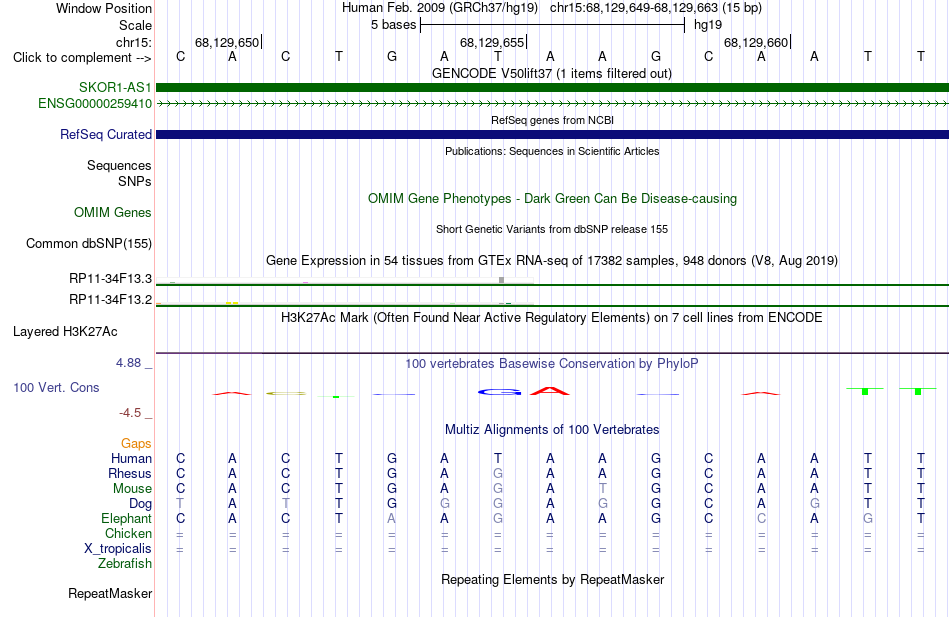This screenshot has width=950, height=617.
Task: Click the gray G in the Rhesus row
Action: (498, 473)
